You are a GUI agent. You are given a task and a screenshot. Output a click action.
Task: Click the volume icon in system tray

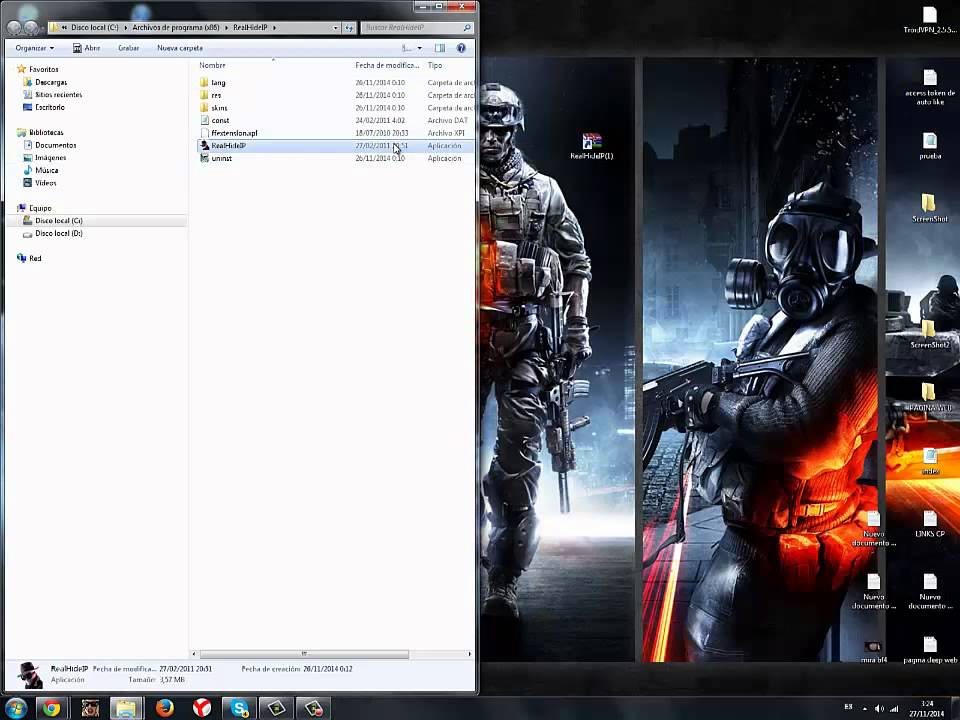(x=880, y=708)
